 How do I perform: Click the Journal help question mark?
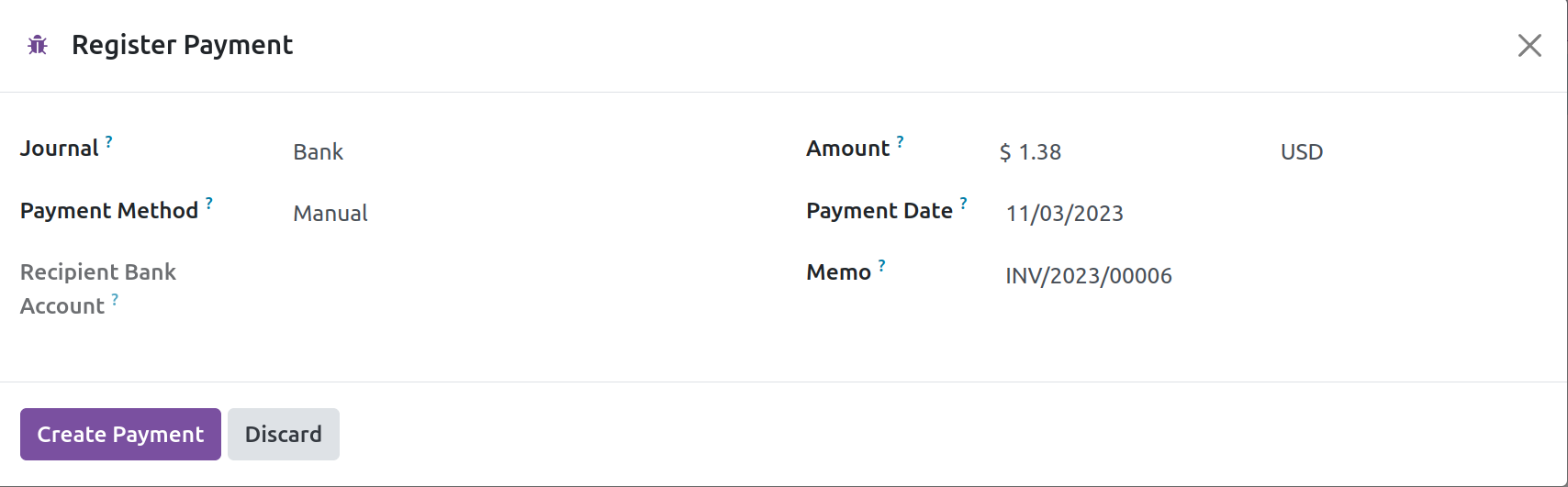(x=108, y=141)
